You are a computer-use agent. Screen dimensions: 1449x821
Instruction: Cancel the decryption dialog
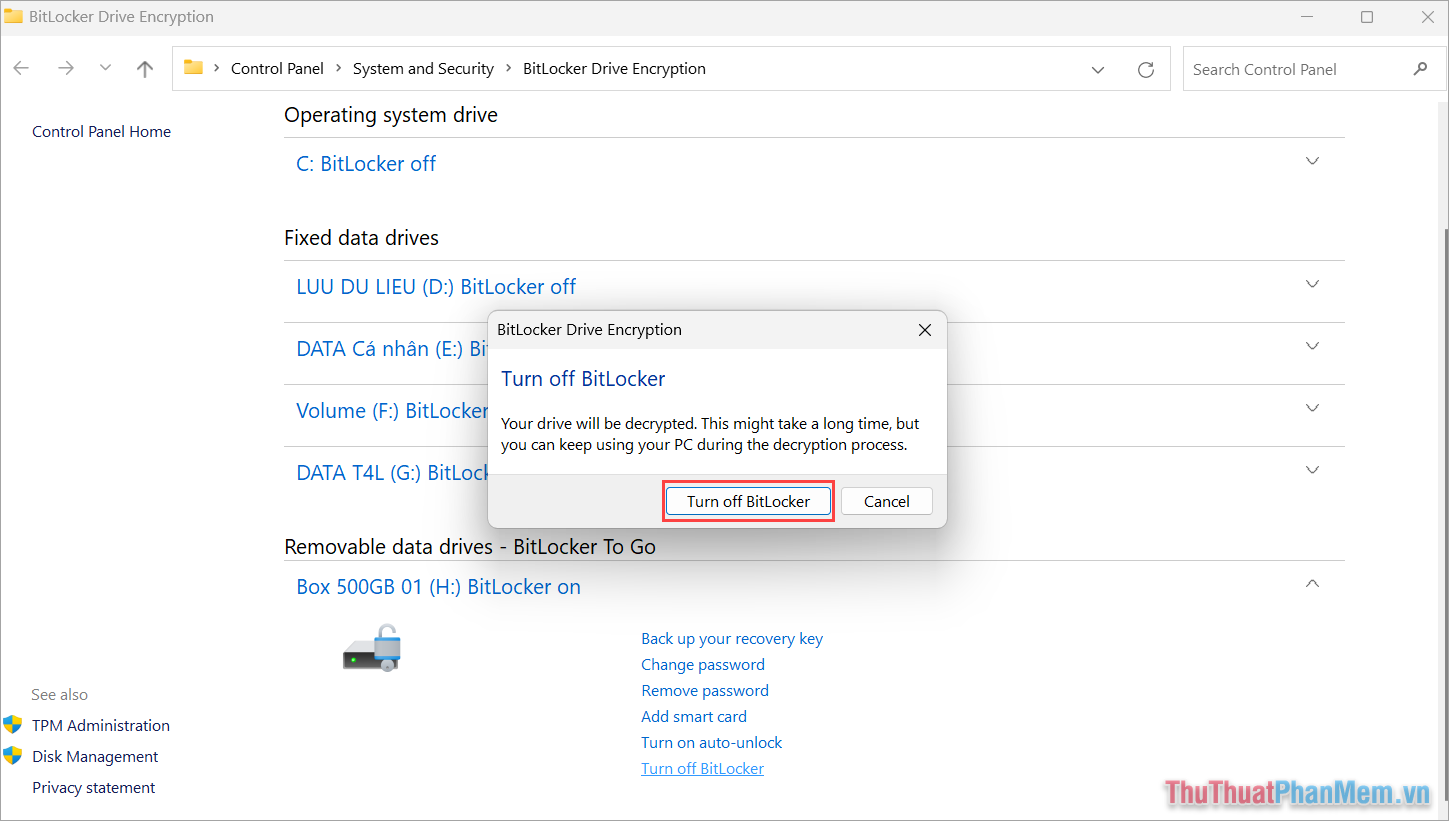[886, 500]
